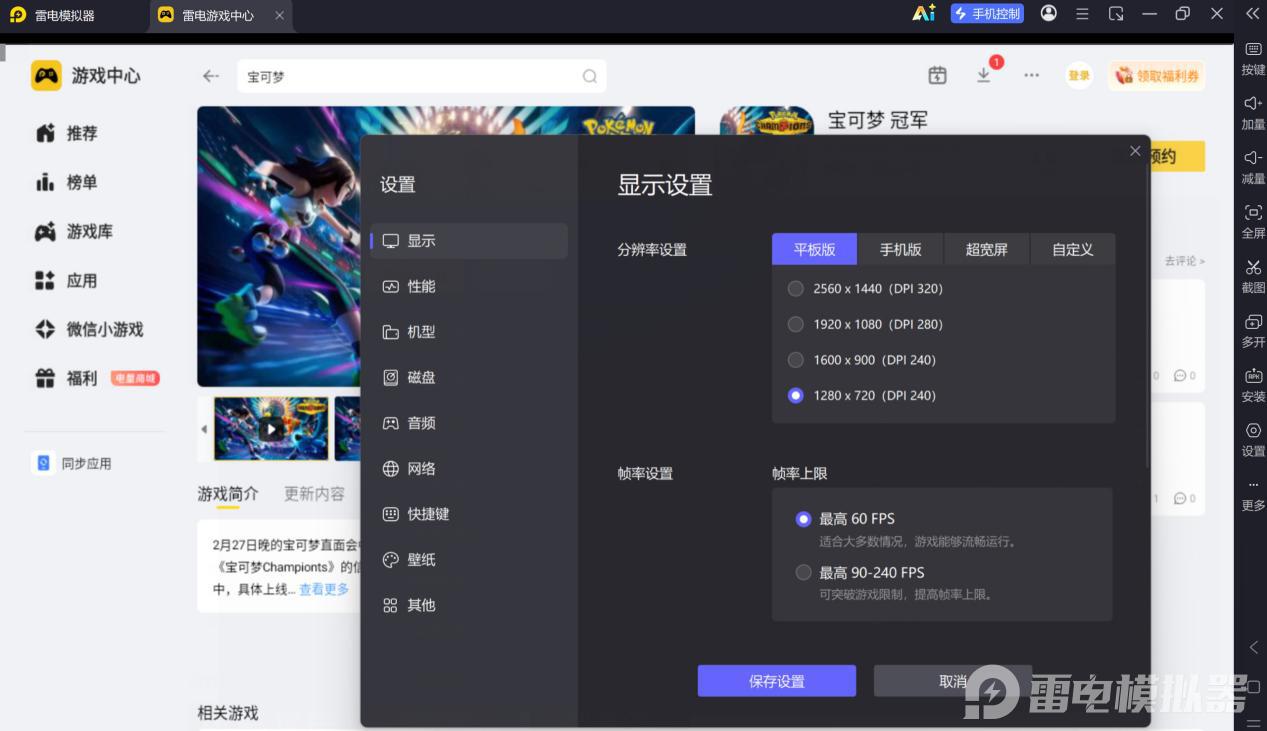Play the video thumbnail under banner
This screenshot has width=1267, height=731.
coord(271,429)
